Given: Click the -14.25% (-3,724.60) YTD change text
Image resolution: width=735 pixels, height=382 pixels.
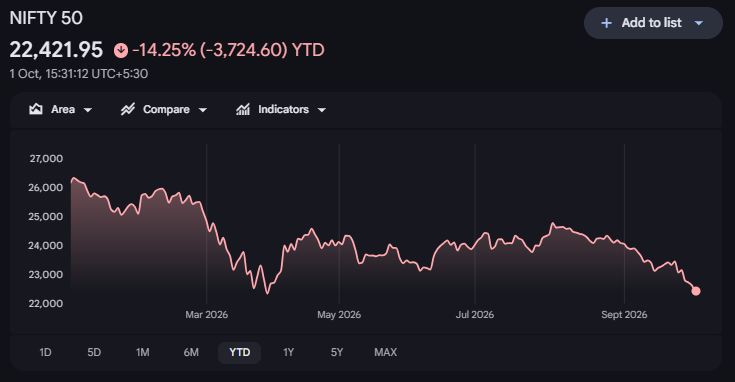Looking at the screenshot, I should click(228, 50).
